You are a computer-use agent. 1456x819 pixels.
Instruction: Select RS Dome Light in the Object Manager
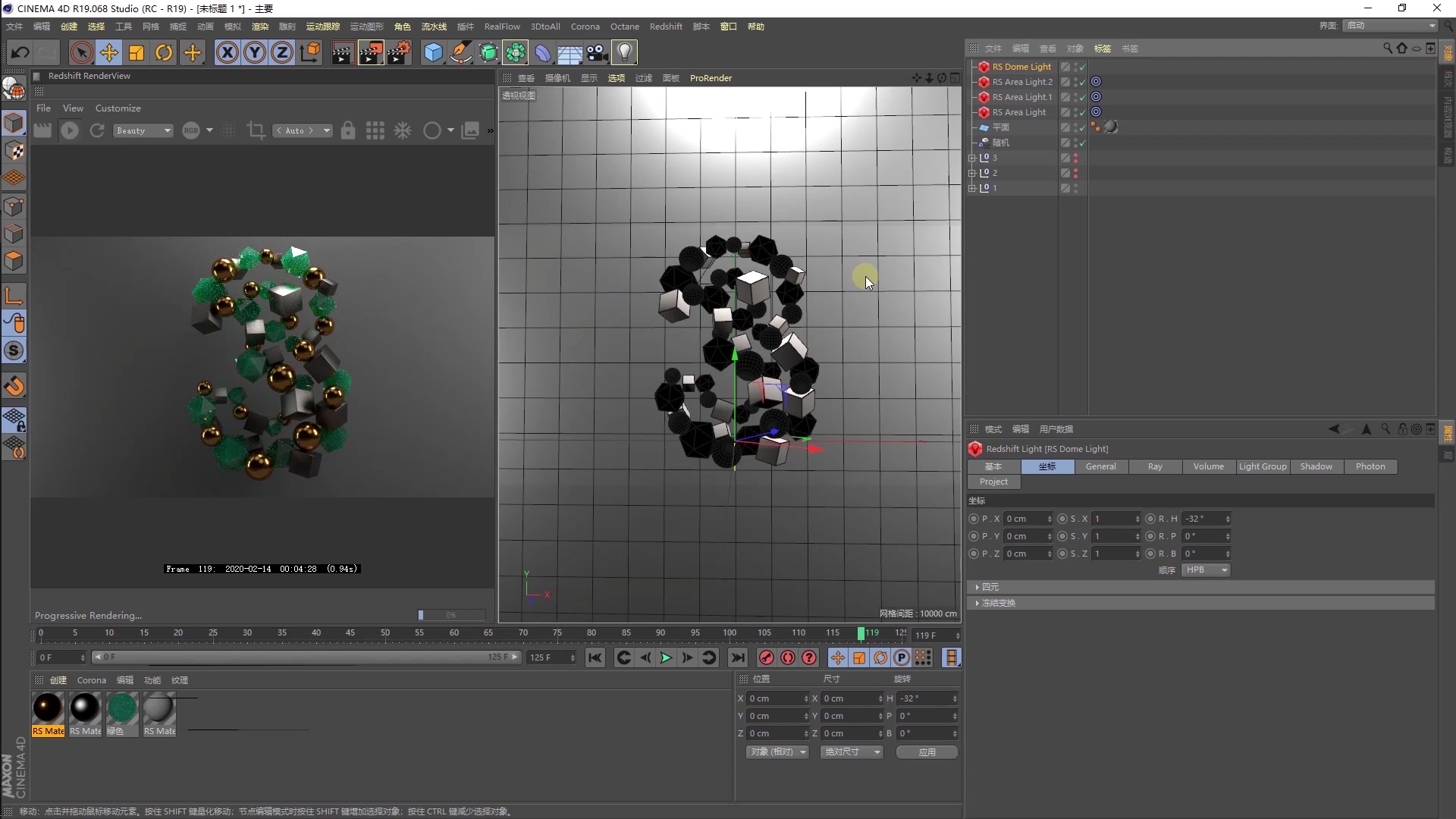(x=1021, y=67)
